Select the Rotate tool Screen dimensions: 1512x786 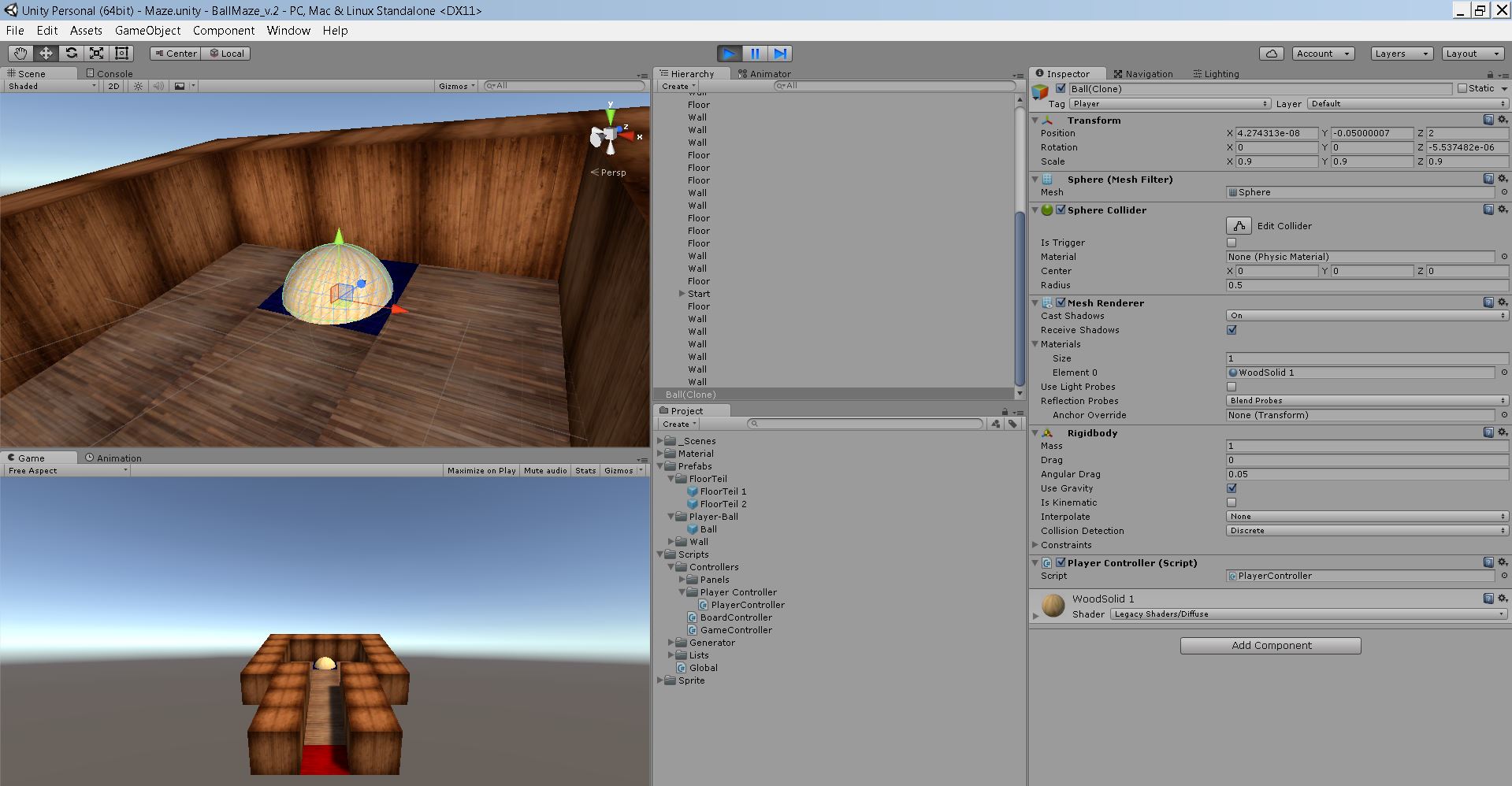tap(71, 53)
